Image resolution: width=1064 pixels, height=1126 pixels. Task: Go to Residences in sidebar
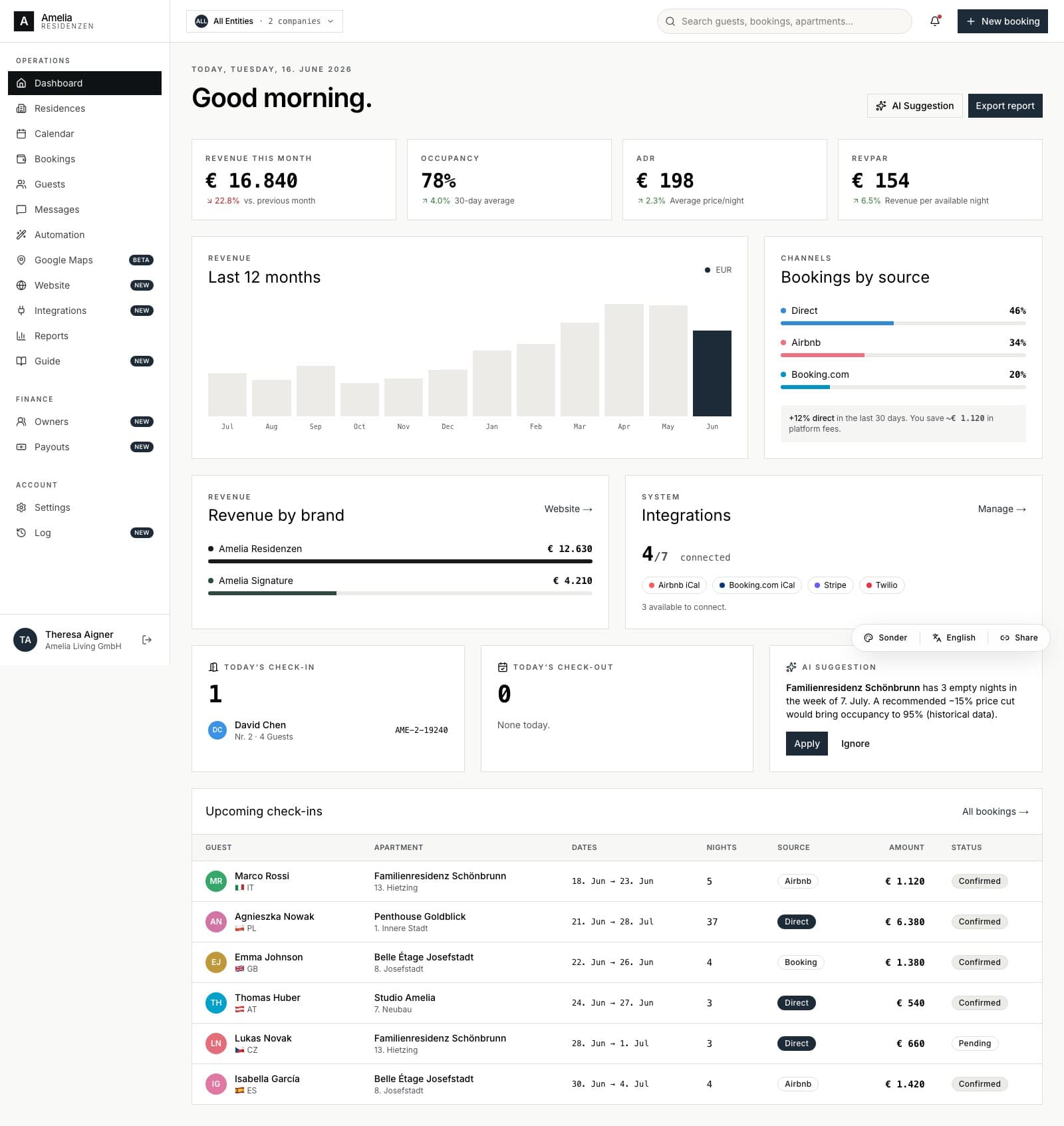(84, 108)
